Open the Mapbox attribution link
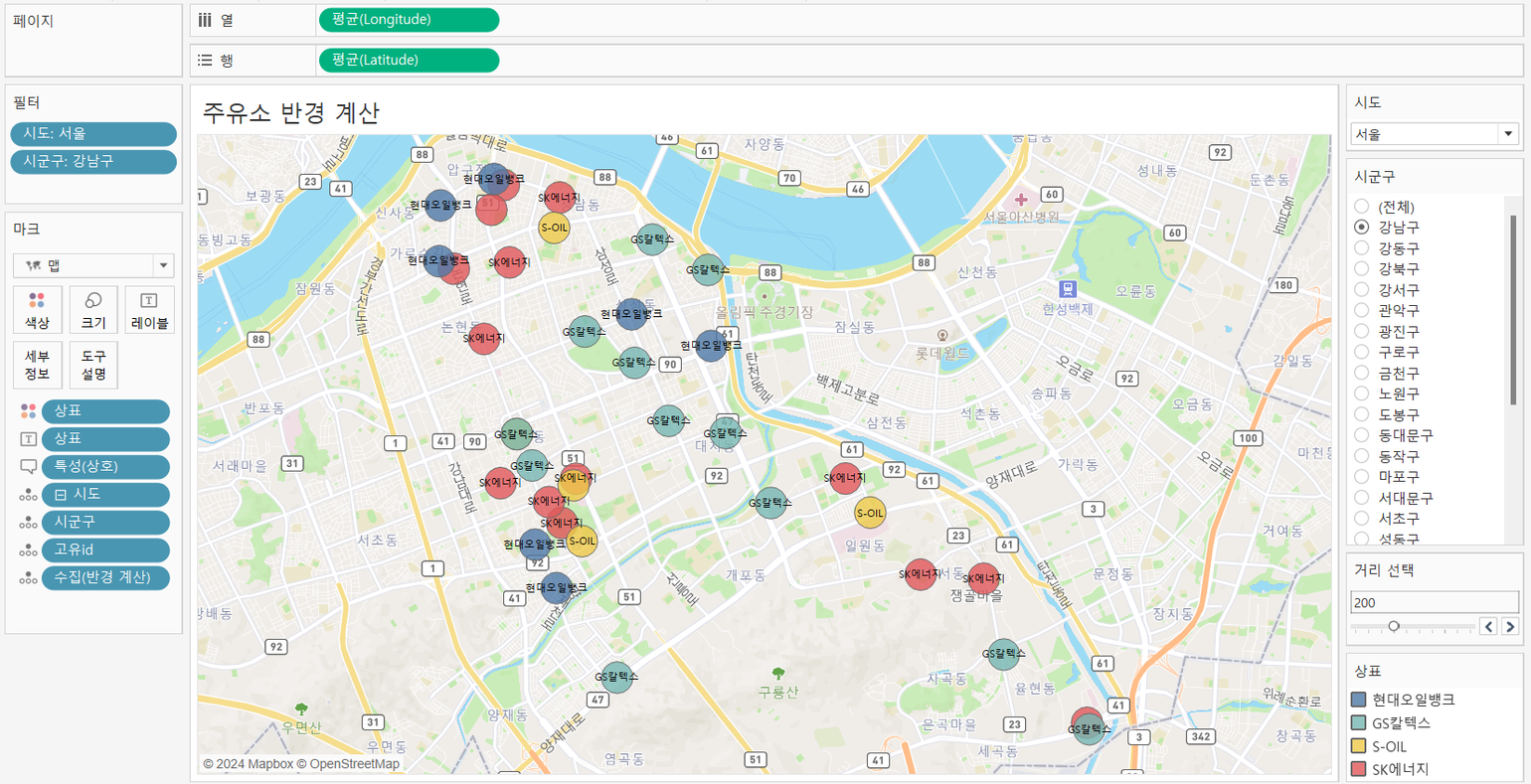 (251, 764)
